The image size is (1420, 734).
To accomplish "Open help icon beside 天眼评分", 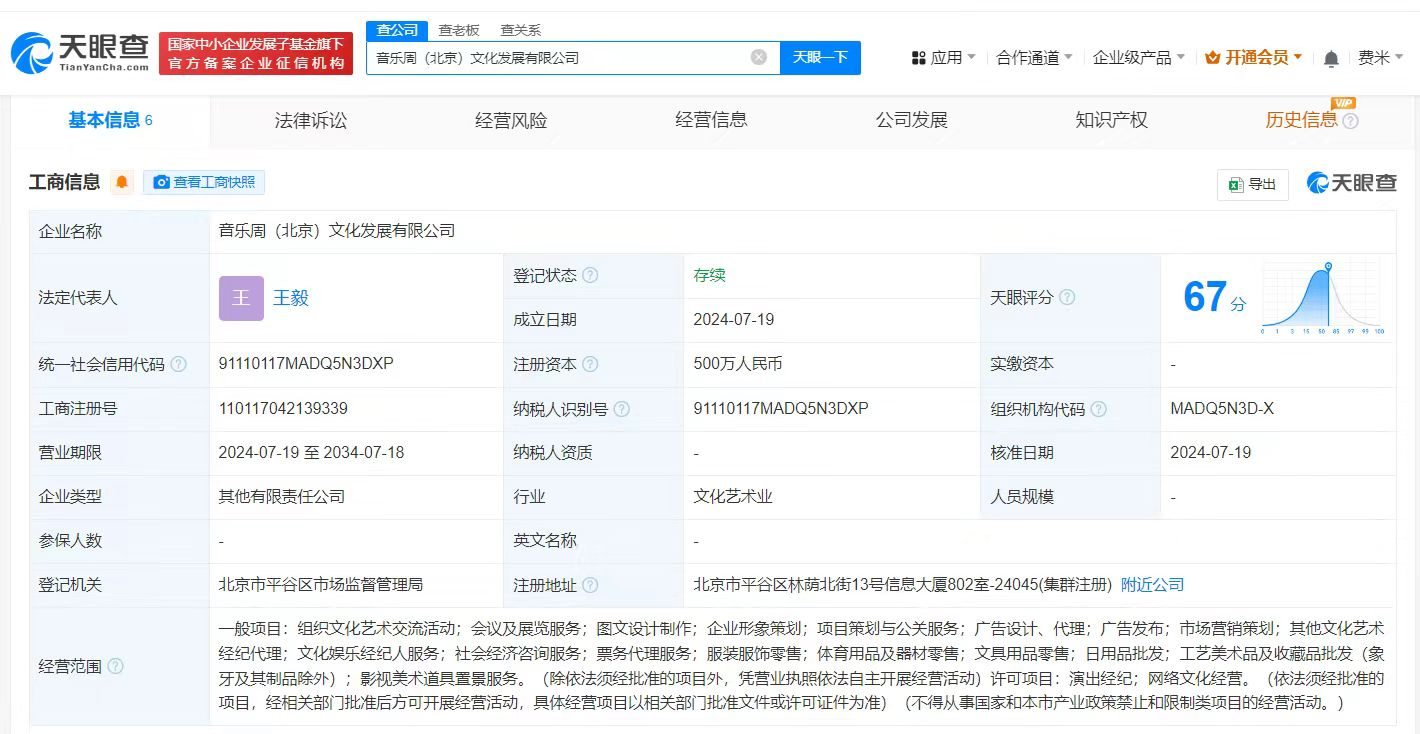I will tap(1069, 298).
